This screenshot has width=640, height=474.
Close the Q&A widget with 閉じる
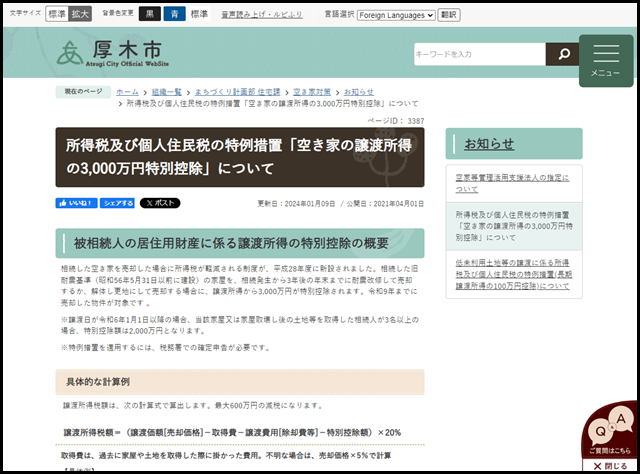(610, 466)
